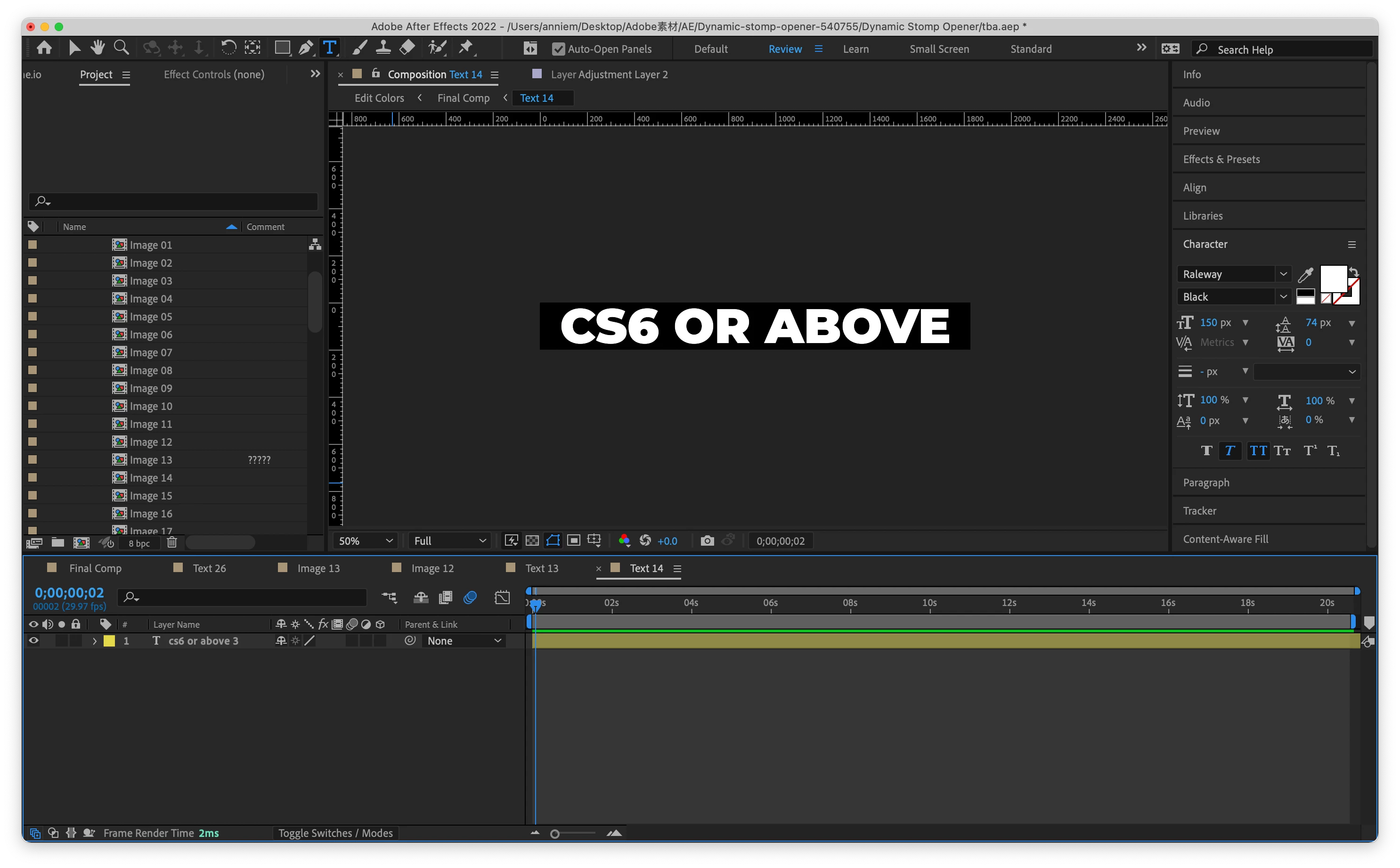Switch to the Learn workspace
Screen dimensions: 1400x868
[x=855, y=49]
